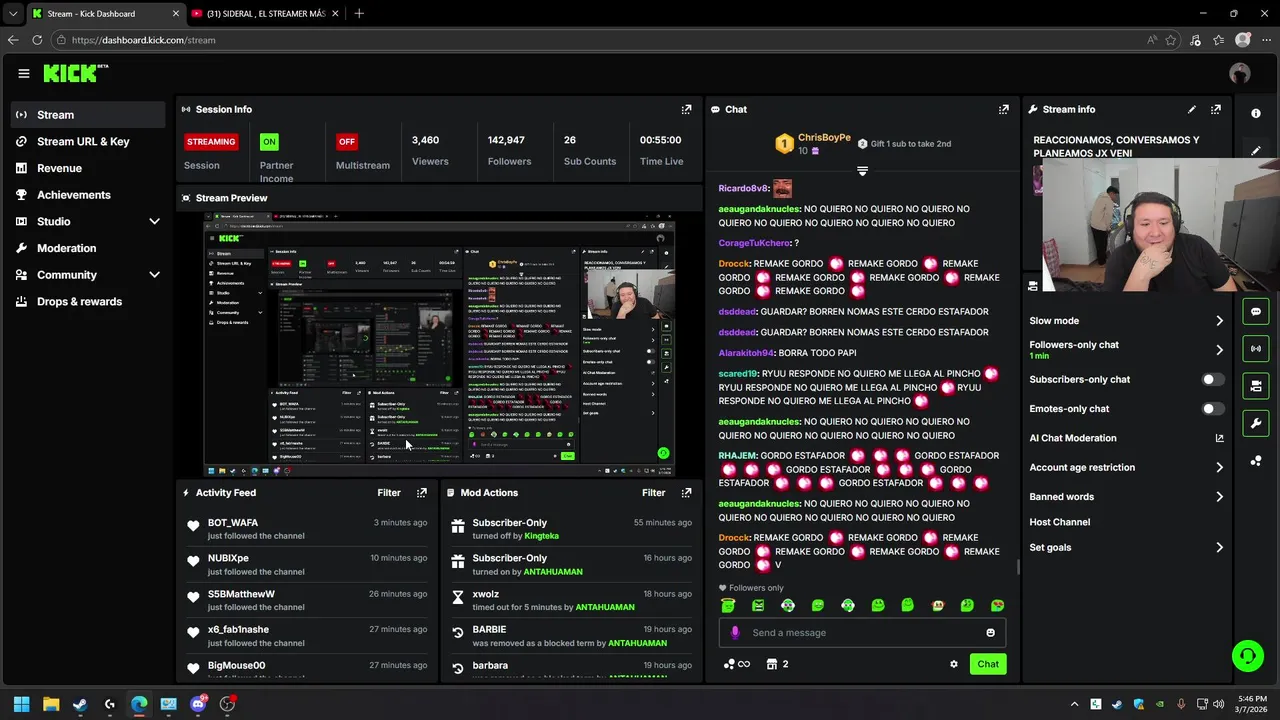Click the channel points infinity icon
Viewport: 1280px width, 720px height.
click(736, 664)
